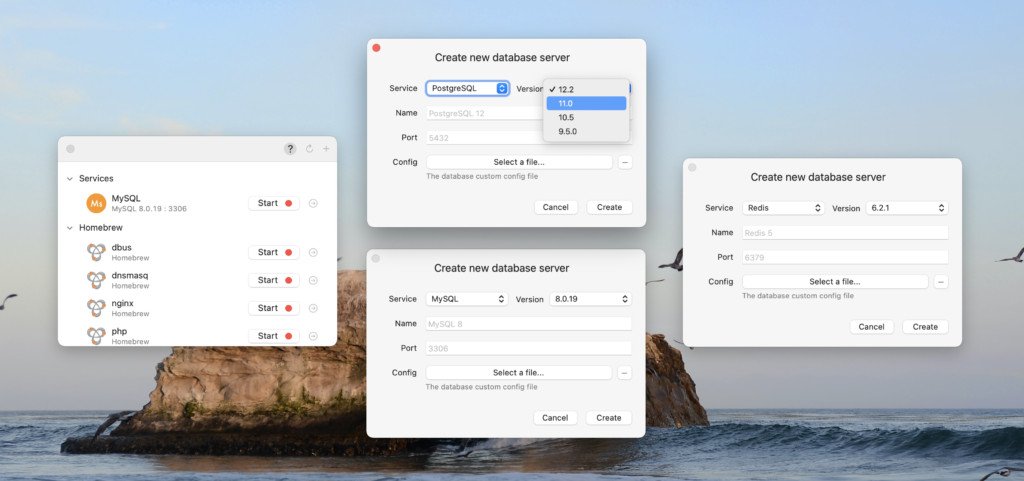1024x481 pixels.
Task: Open details arrow for dbus service
Action: coord(313,252)
